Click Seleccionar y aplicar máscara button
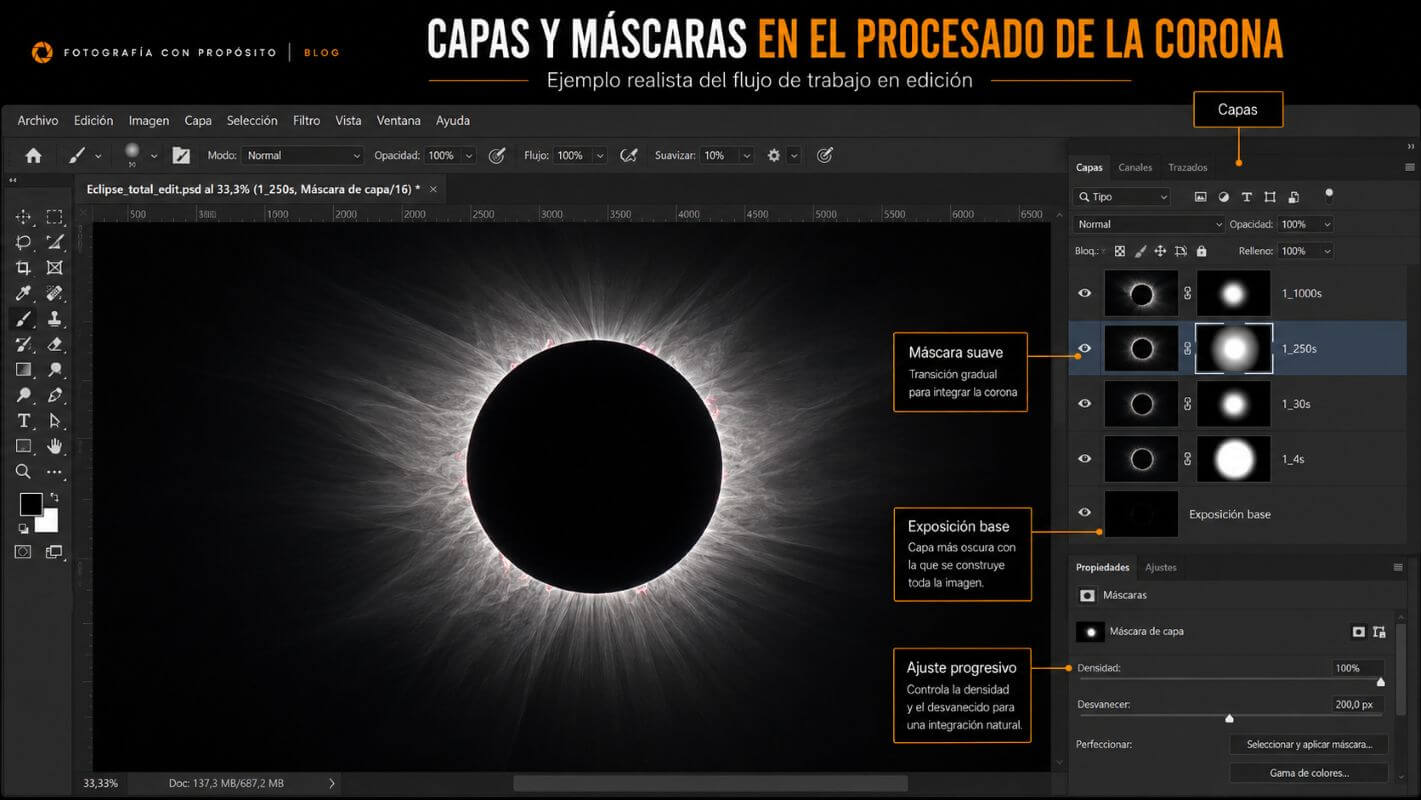The height and width of the screenshot is (800, 1421). pyautogui.click(x=1309, y=744)
